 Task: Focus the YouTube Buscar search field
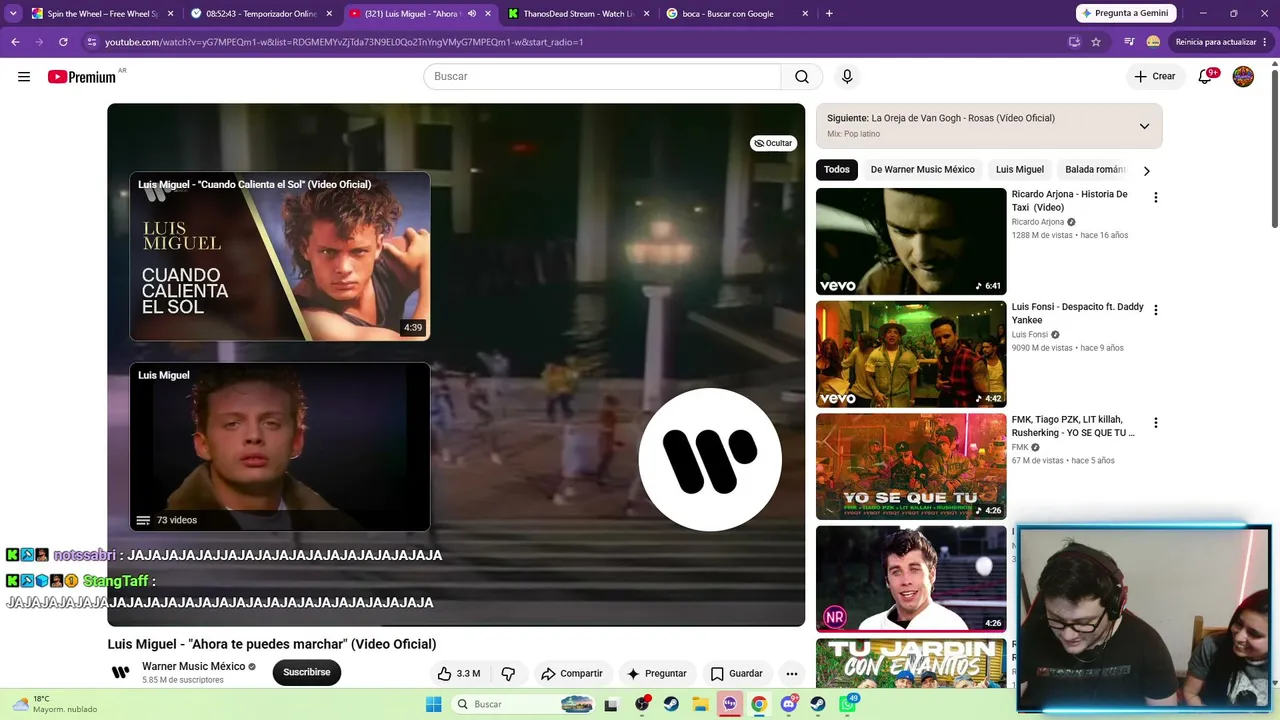[x=602, y=77]
